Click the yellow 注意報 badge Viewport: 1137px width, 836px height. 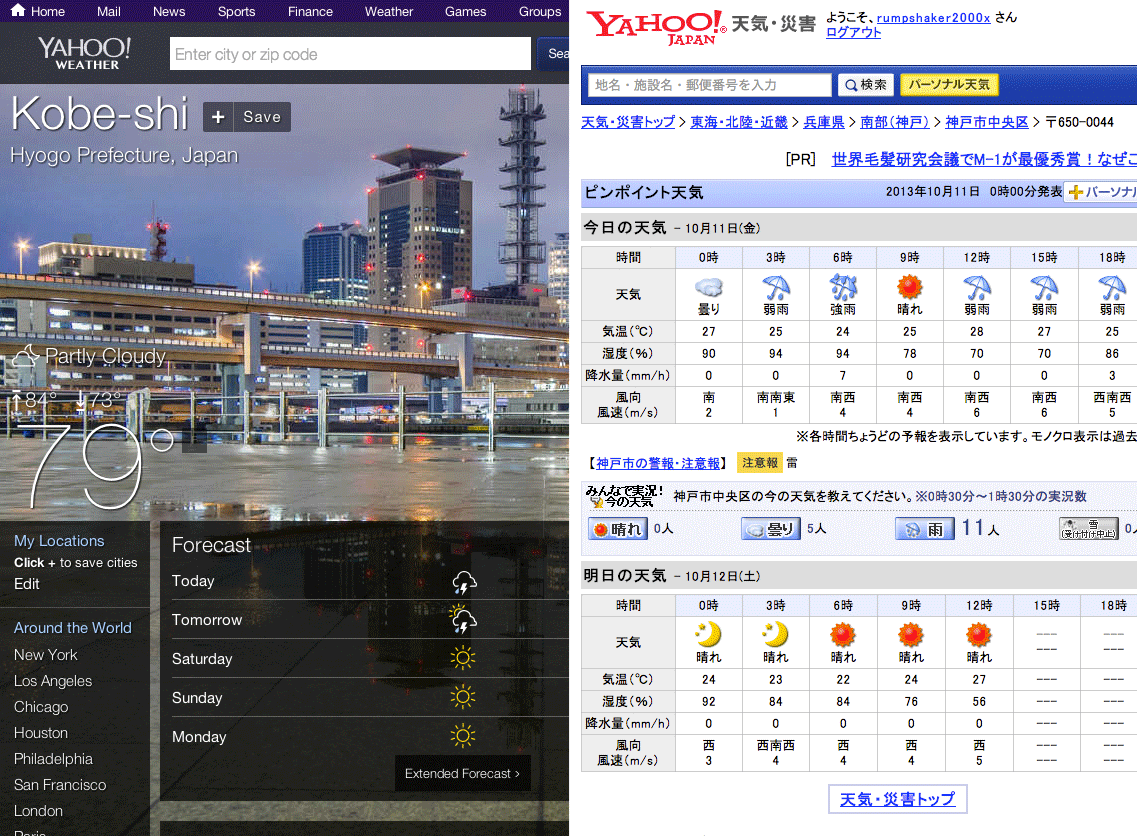pyautogui.click(x=760, y=463)
